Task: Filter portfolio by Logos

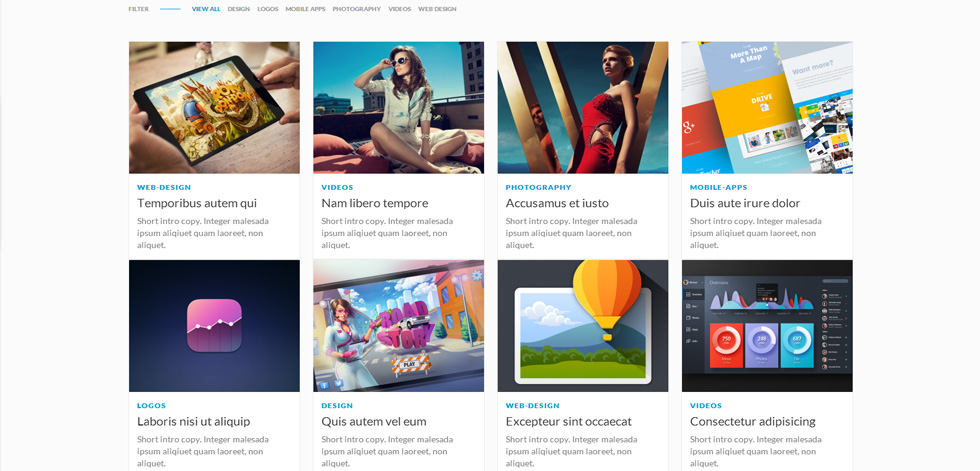Action: (268, 9)
